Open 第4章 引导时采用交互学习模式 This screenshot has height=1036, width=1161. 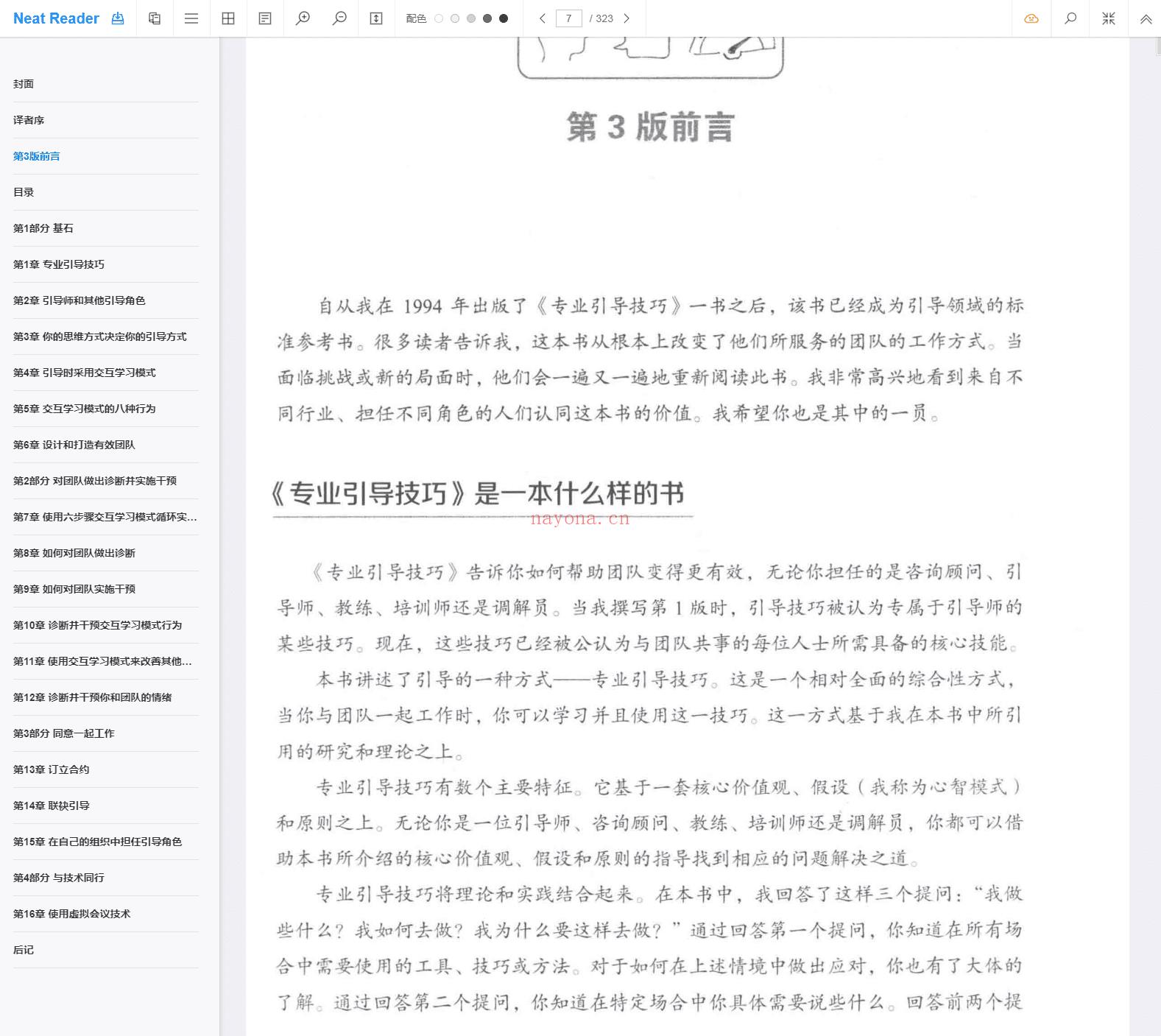[x=106, y=373]
